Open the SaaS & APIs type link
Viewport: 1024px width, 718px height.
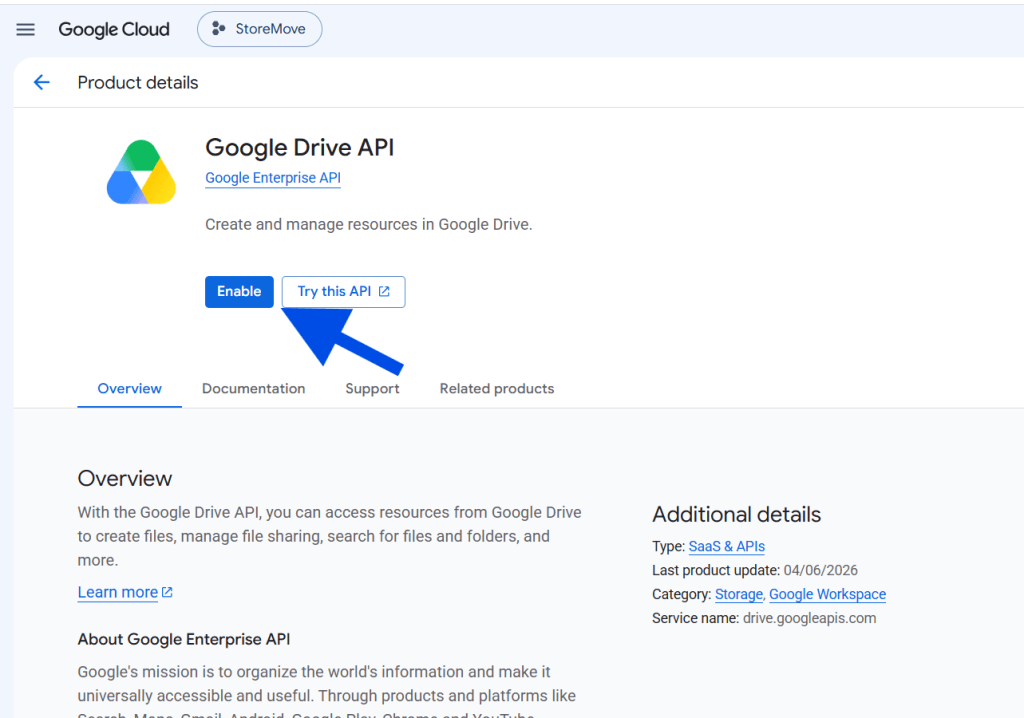(x=727, y=546)
